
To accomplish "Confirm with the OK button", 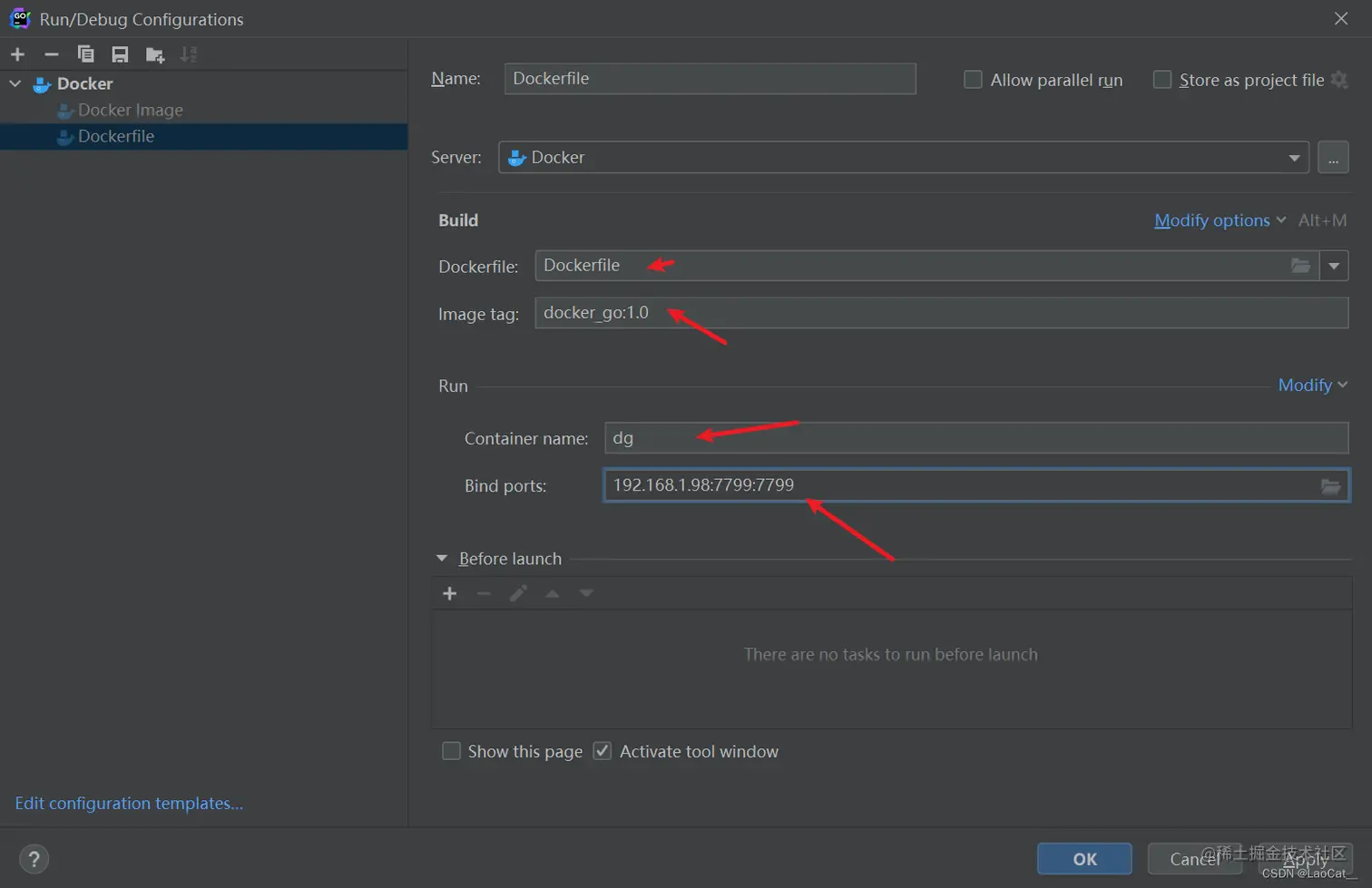I will (1084, 859).
